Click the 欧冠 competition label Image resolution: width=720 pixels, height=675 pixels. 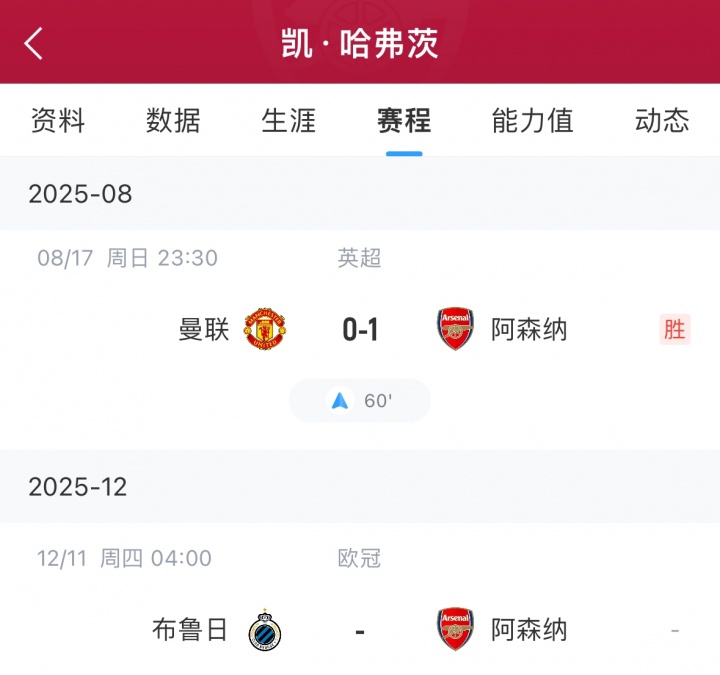[360, 558]
